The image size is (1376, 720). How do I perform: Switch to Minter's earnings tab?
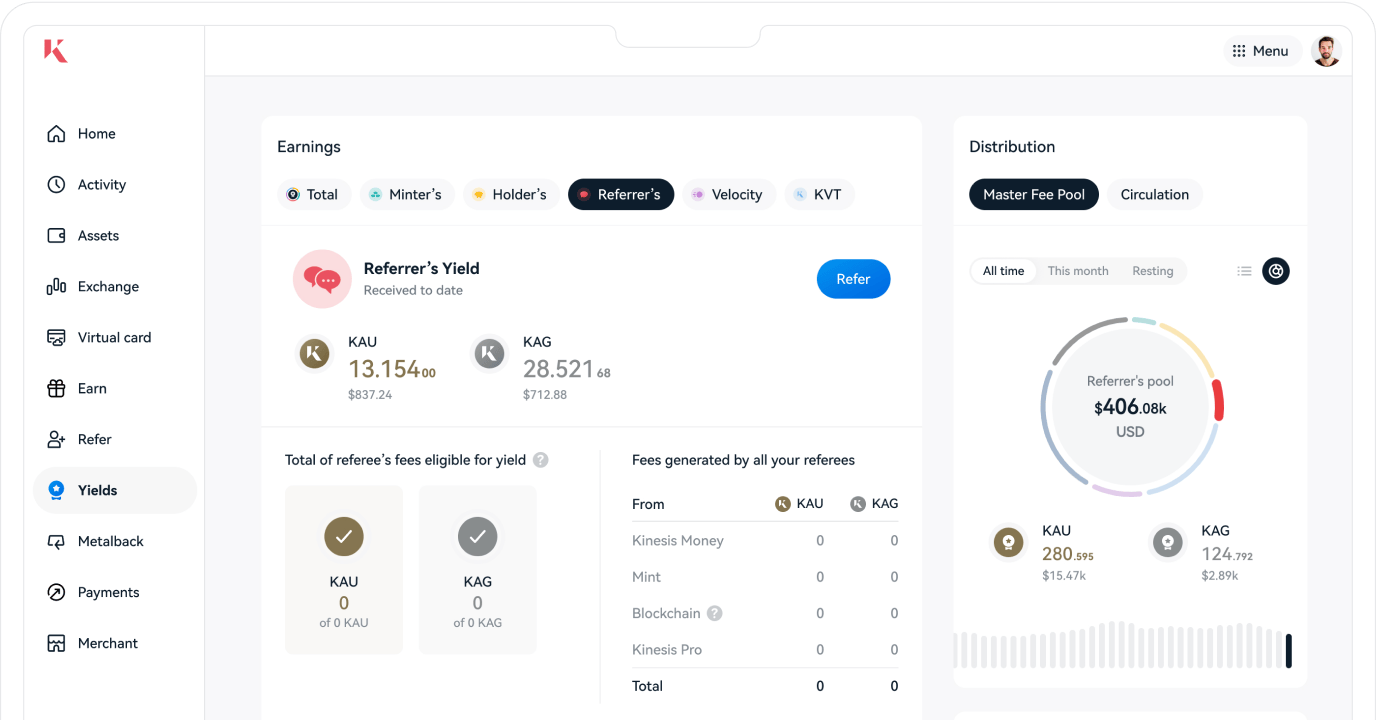point(406,195)
